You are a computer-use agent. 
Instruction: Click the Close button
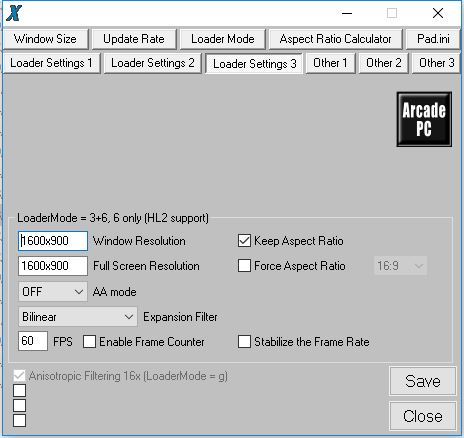pos(423,416)
